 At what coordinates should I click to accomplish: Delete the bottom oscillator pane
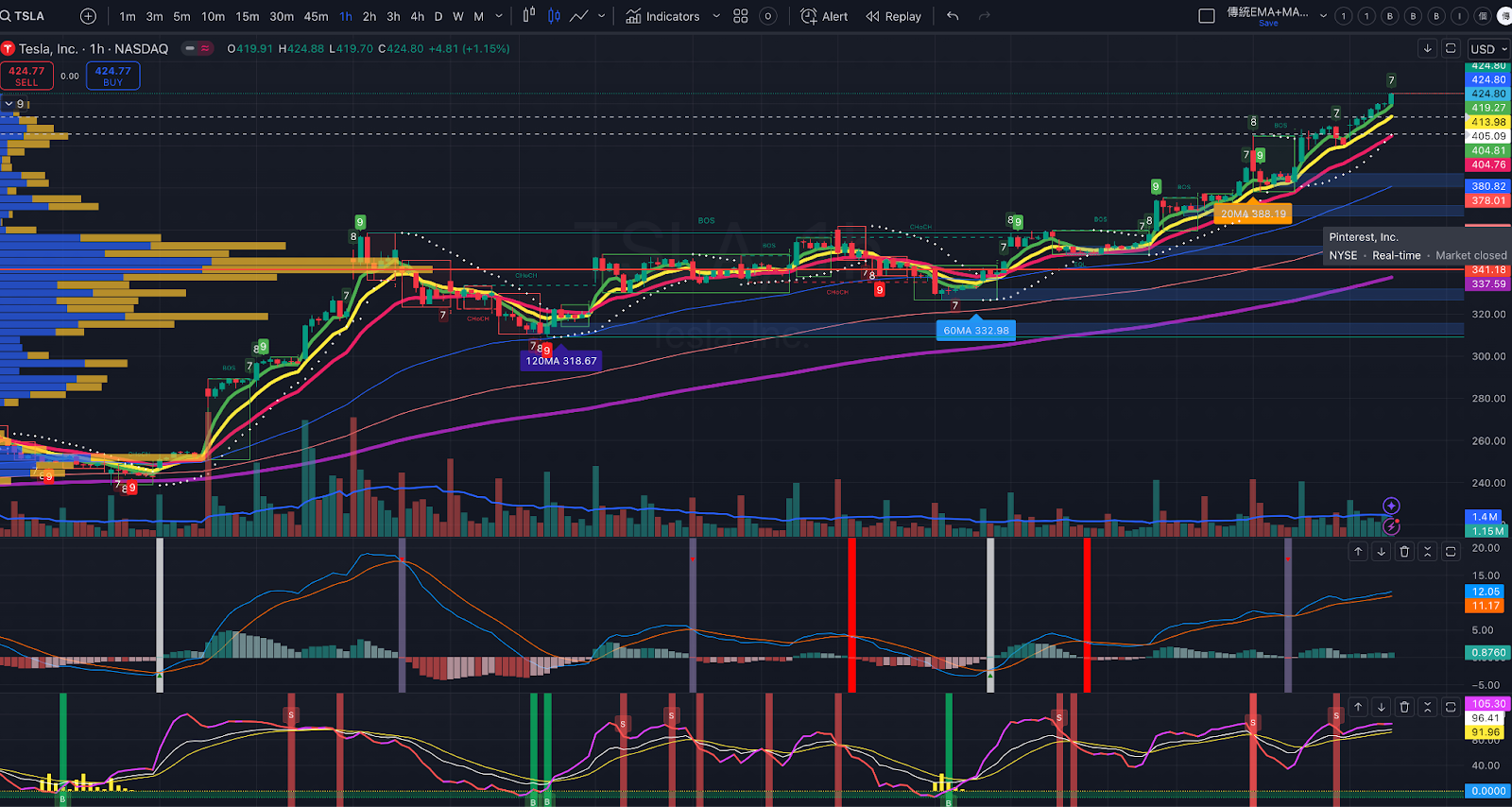click(x=1404, y=707)
